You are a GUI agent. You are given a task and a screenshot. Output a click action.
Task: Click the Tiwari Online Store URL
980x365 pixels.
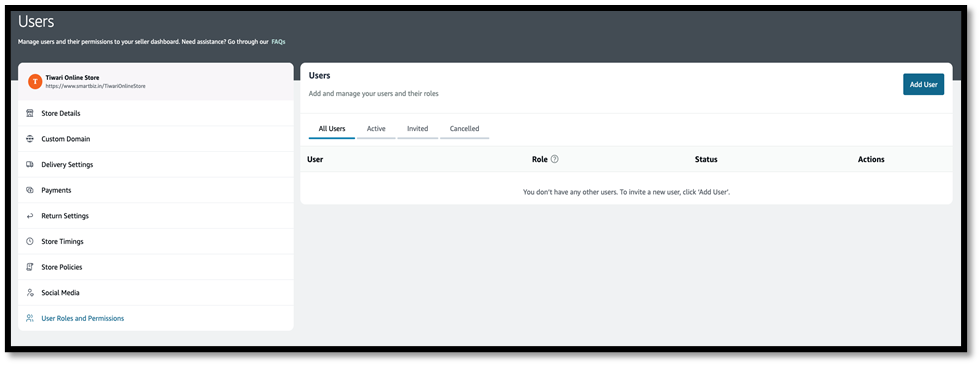[x=96, y=86]
